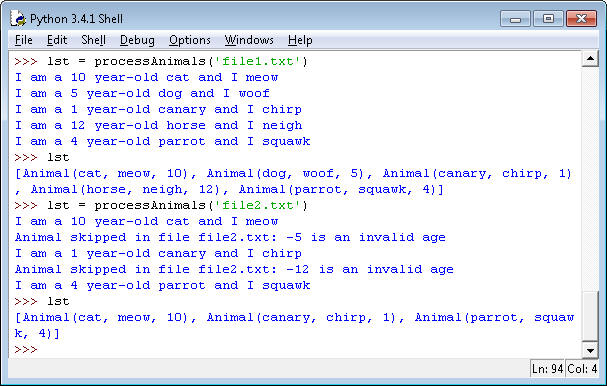Open the Shell menu
The image size is (607, 386).
[93, 40]
